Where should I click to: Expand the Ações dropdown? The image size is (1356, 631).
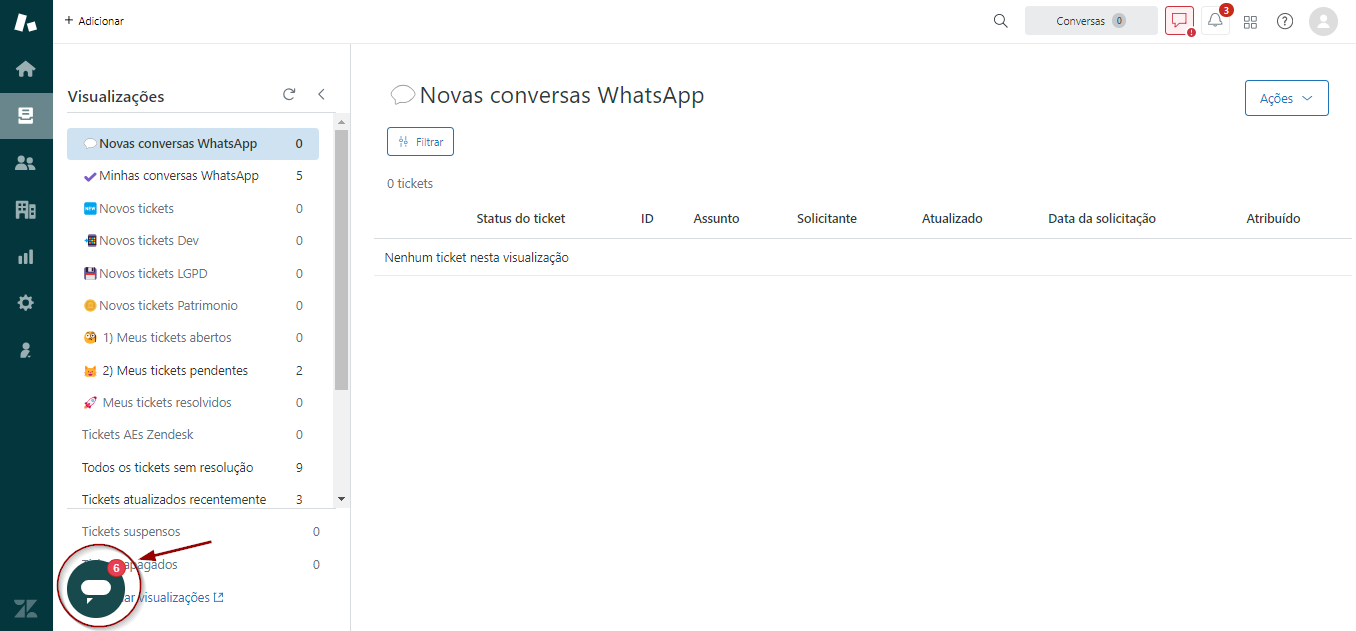pos(1286,98)
